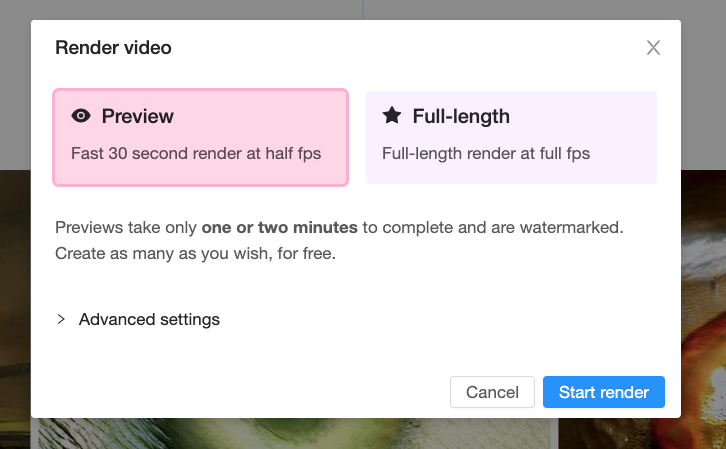726x449 pixels.
Task: Click the Preview heading text
Action: 138,116
